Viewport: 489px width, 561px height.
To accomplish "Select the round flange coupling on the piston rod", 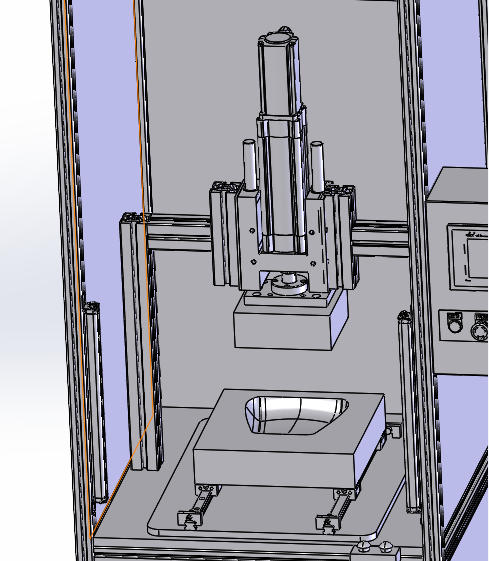I will (289, 285).
